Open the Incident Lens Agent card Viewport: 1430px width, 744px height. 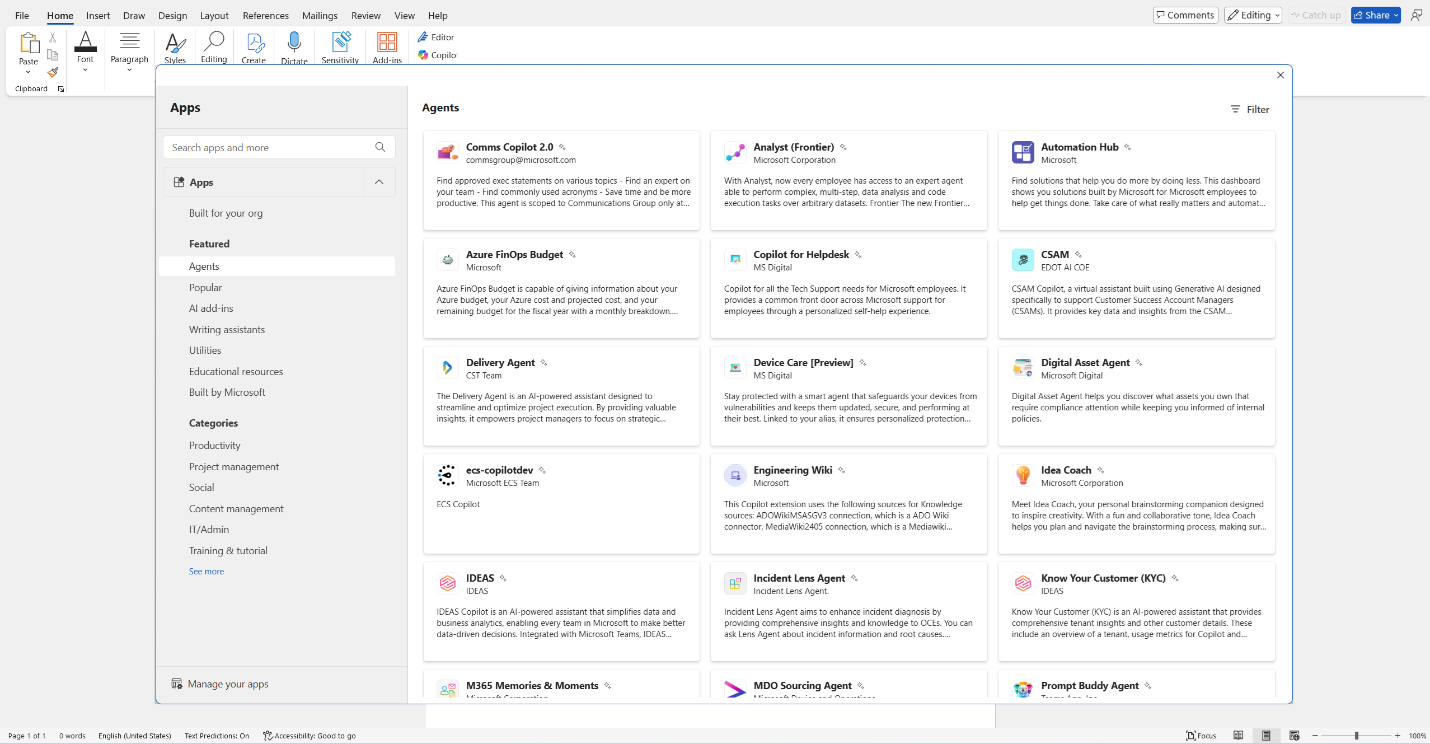pos(849,612)
